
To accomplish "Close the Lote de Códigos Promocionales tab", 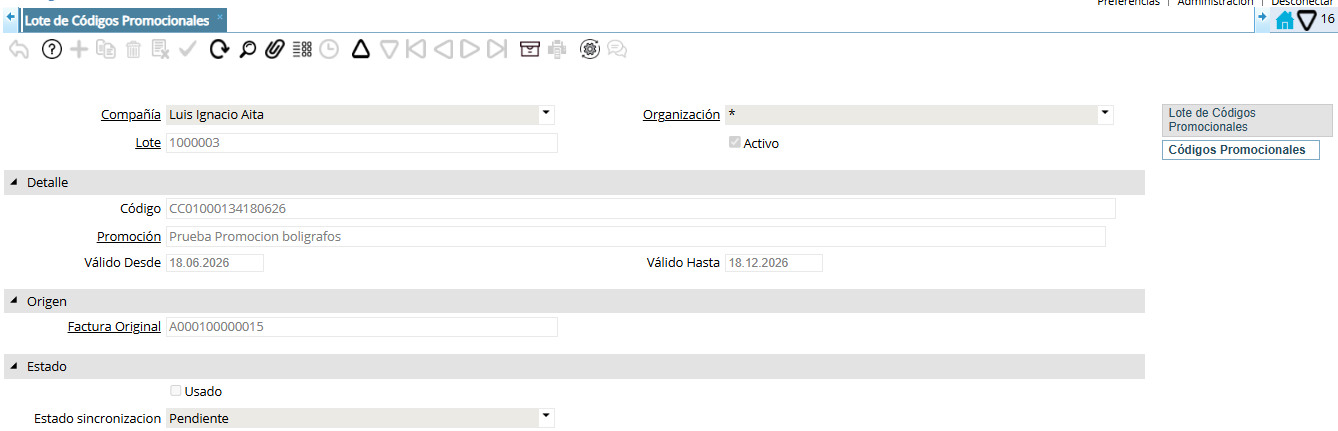I will (x=220, y=17).
